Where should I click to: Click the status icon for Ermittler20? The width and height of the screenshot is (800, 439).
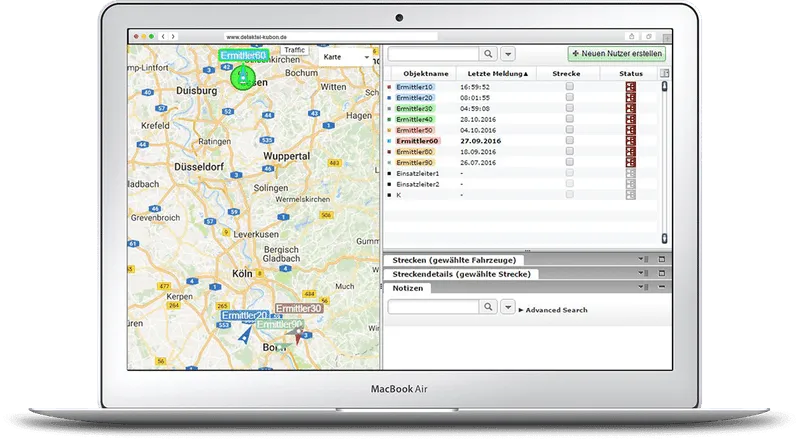click(x=631, y=97)
